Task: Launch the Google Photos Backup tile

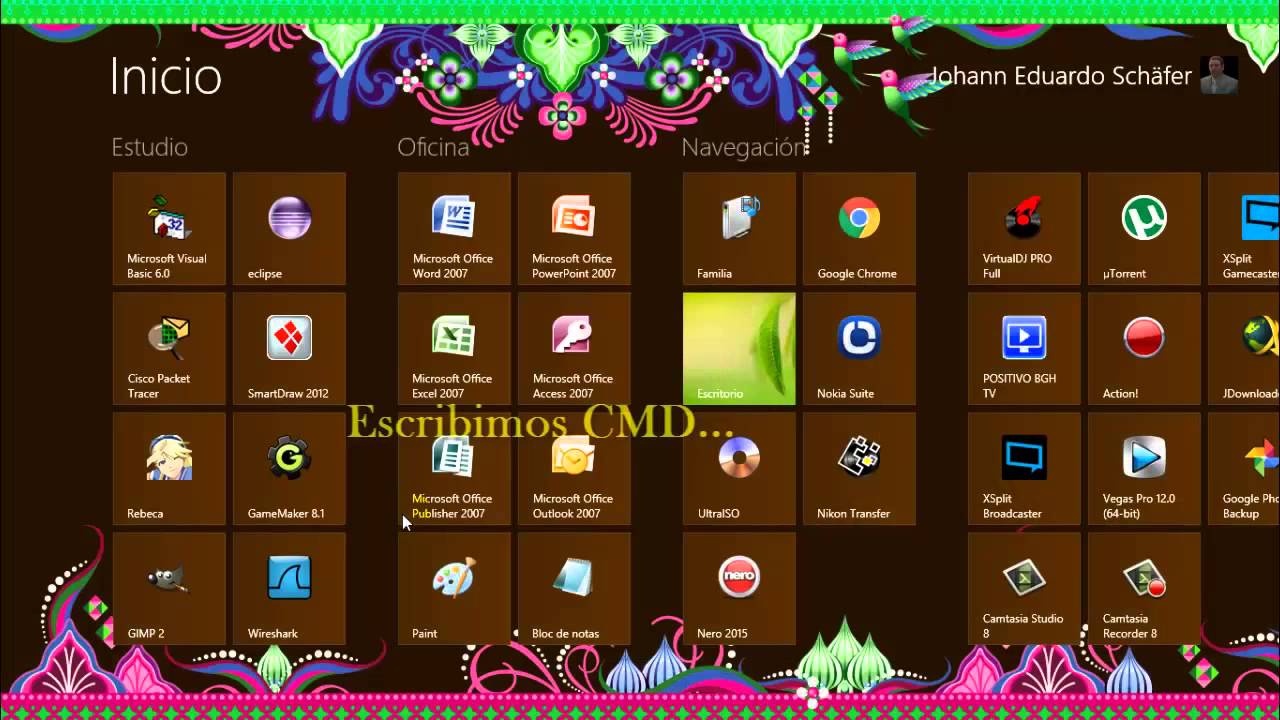Action: 1244,469
